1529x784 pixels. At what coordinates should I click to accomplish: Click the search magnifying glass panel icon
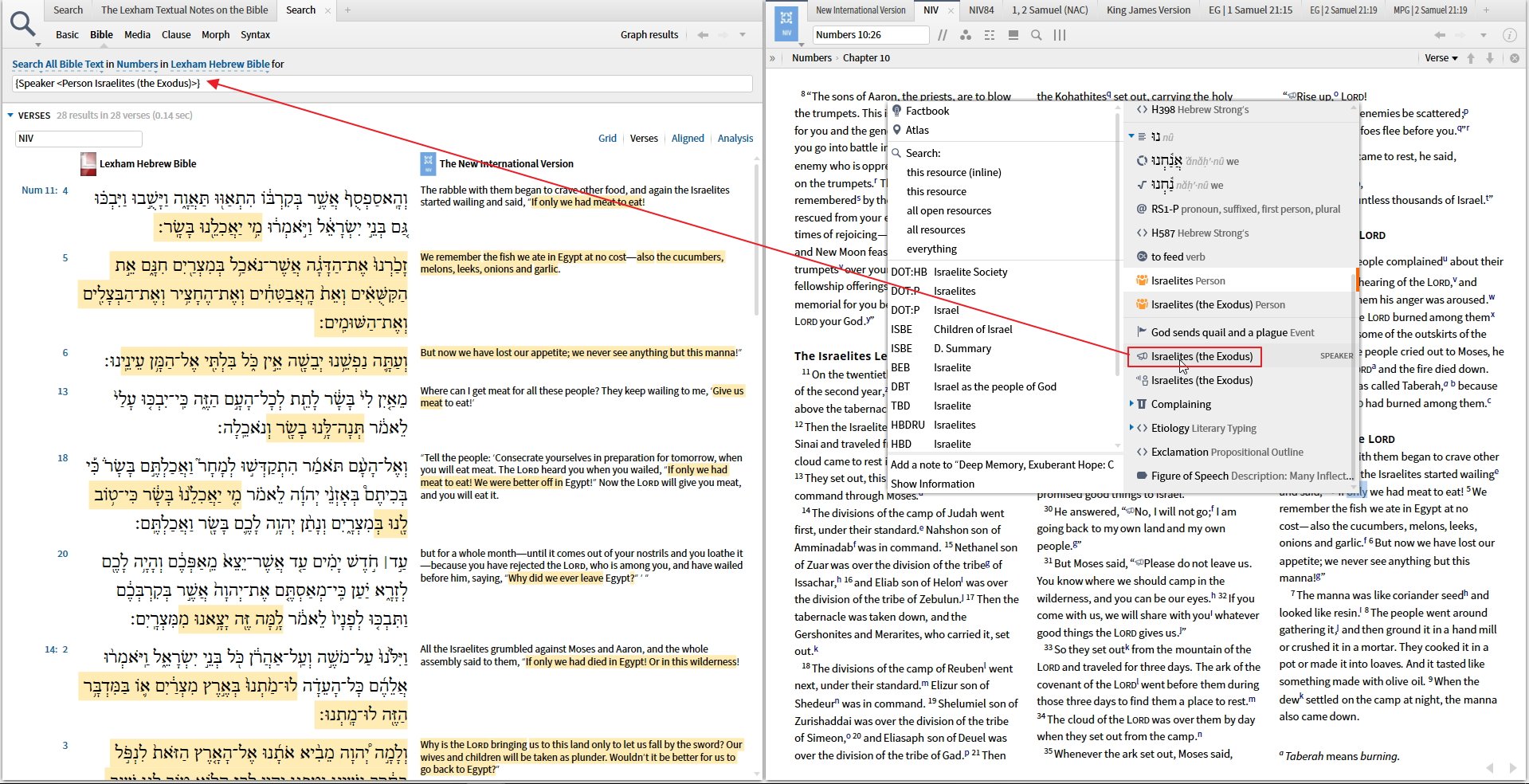(23, 25)
